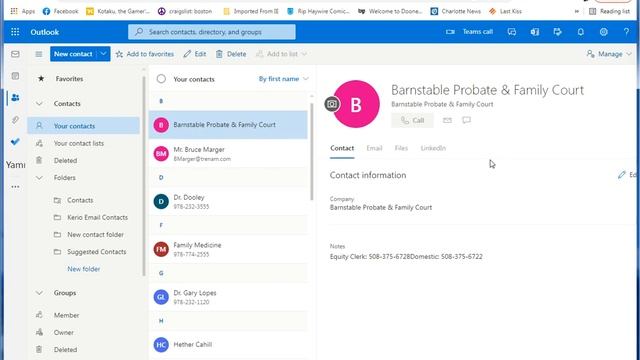The width and height of the screenshot is (640, 360).
Task: Open Deleted under Groups
Action: tap(65, 349)
